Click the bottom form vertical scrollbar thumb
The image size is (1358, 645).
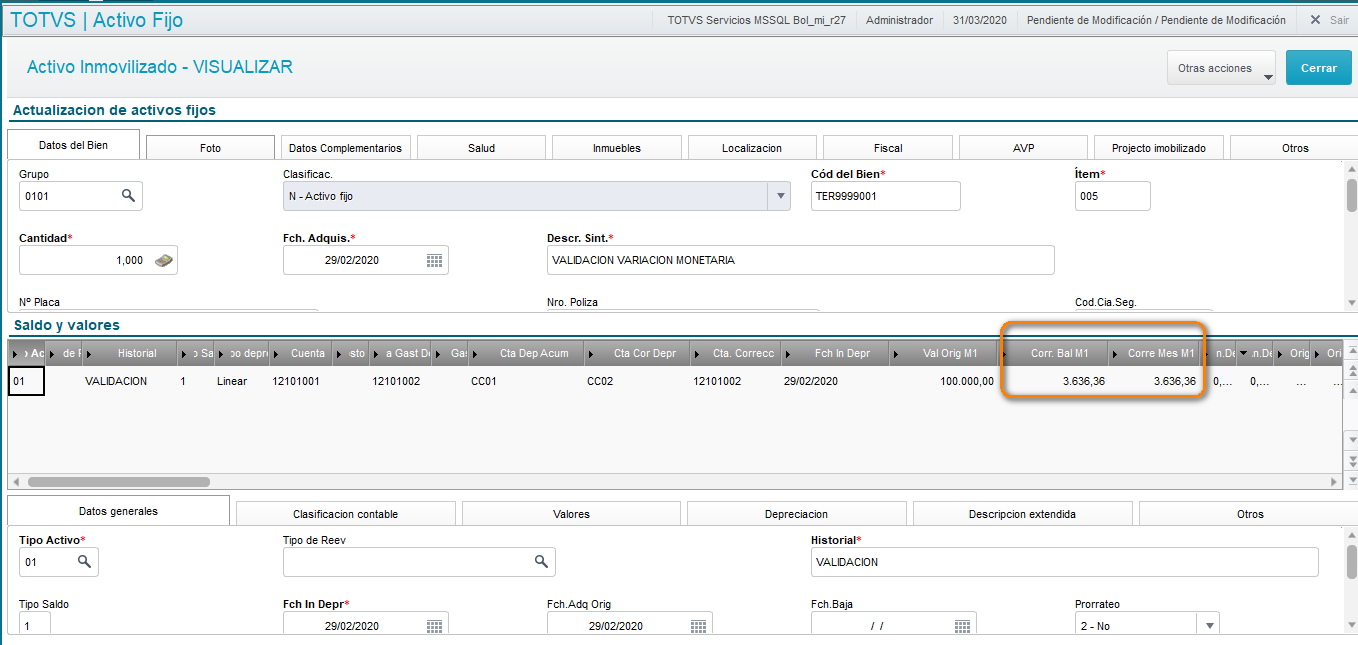tap(1352, 562)
